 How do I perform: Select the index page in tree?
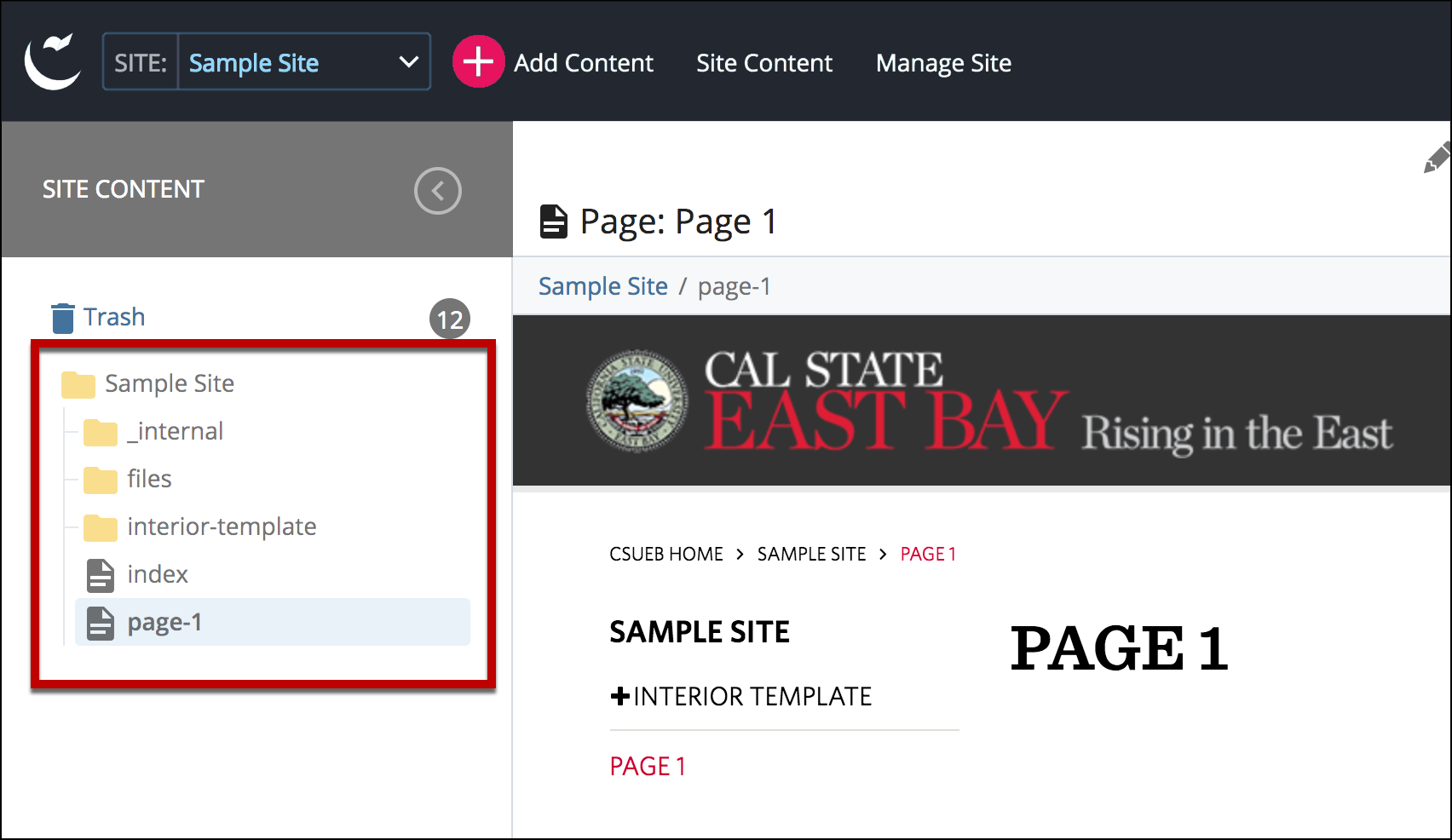pos(158,574)
